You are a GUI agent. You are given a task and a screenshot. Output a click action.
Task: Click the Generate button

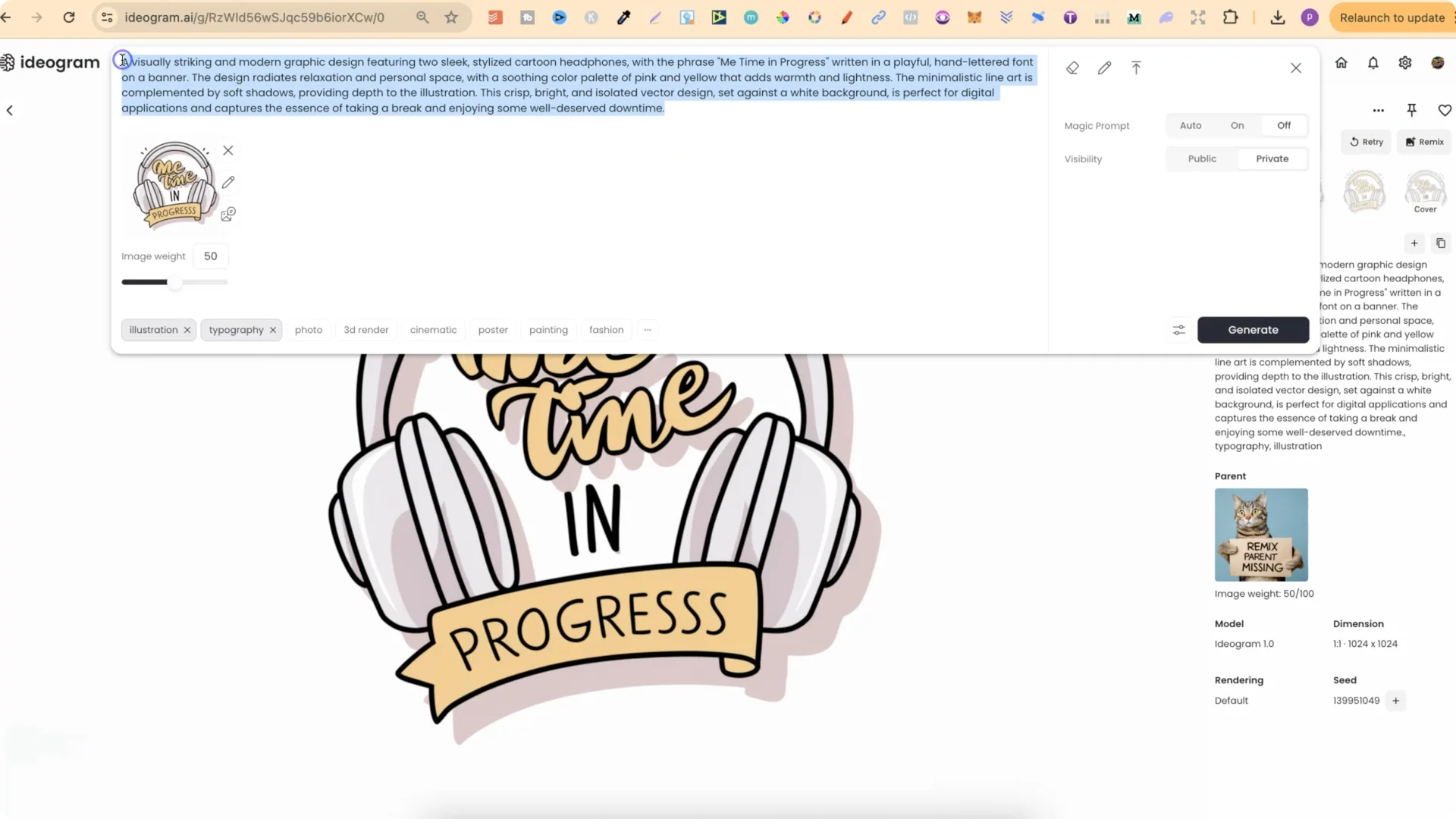click(x=1253, y=330)
